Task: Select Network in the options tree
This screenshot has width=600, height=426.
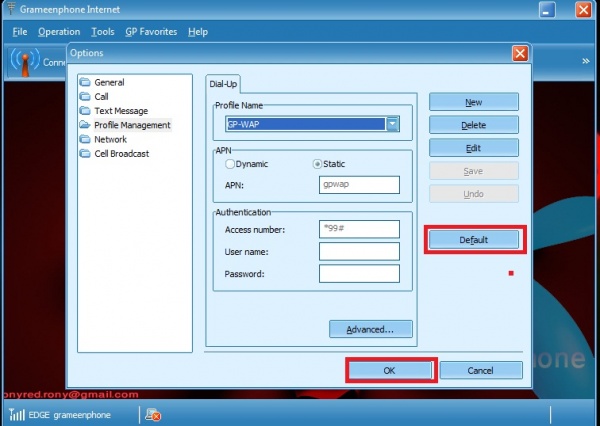Action: pos(111,139)
